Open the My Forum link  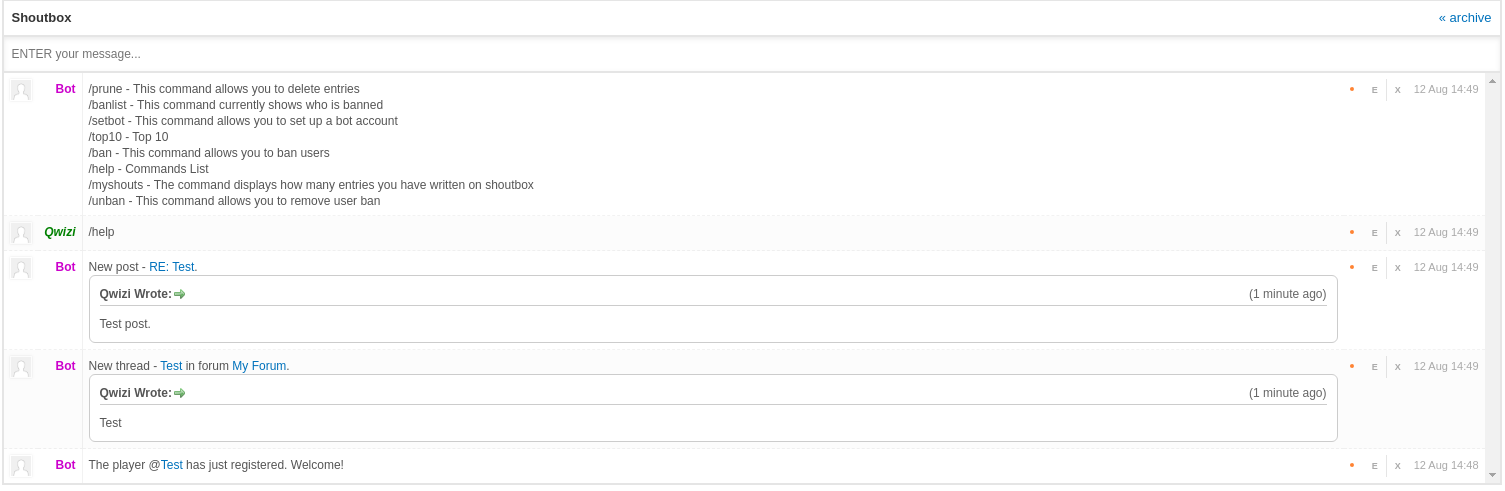[260, 366]
